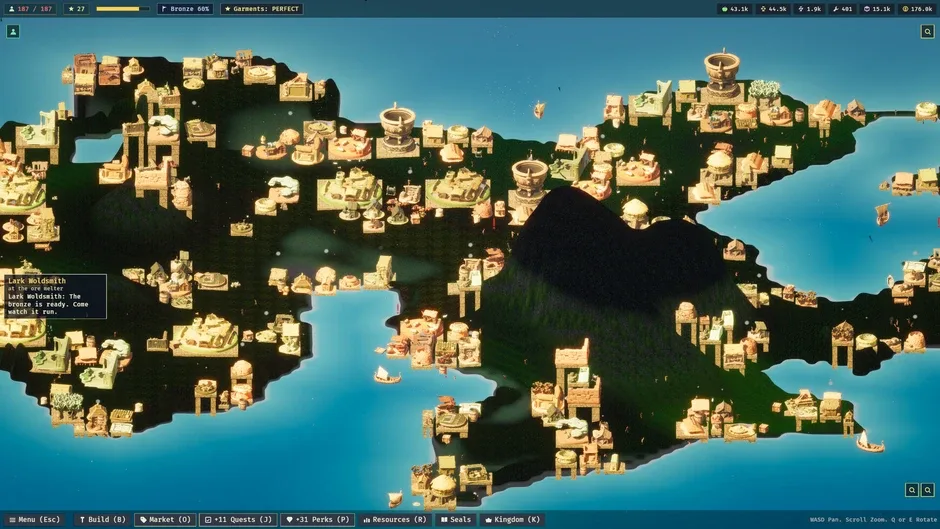Open the Build (B) menu
Screen dimensions: 940x529
coord(103,519)
